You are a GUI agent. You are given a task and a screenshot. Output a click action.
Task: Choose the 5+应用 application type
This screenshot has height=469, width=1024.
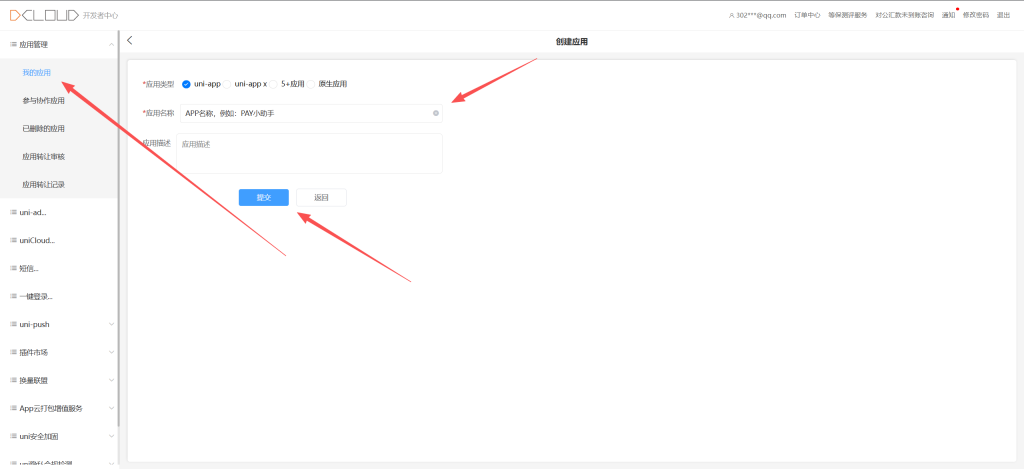point(273,84)
